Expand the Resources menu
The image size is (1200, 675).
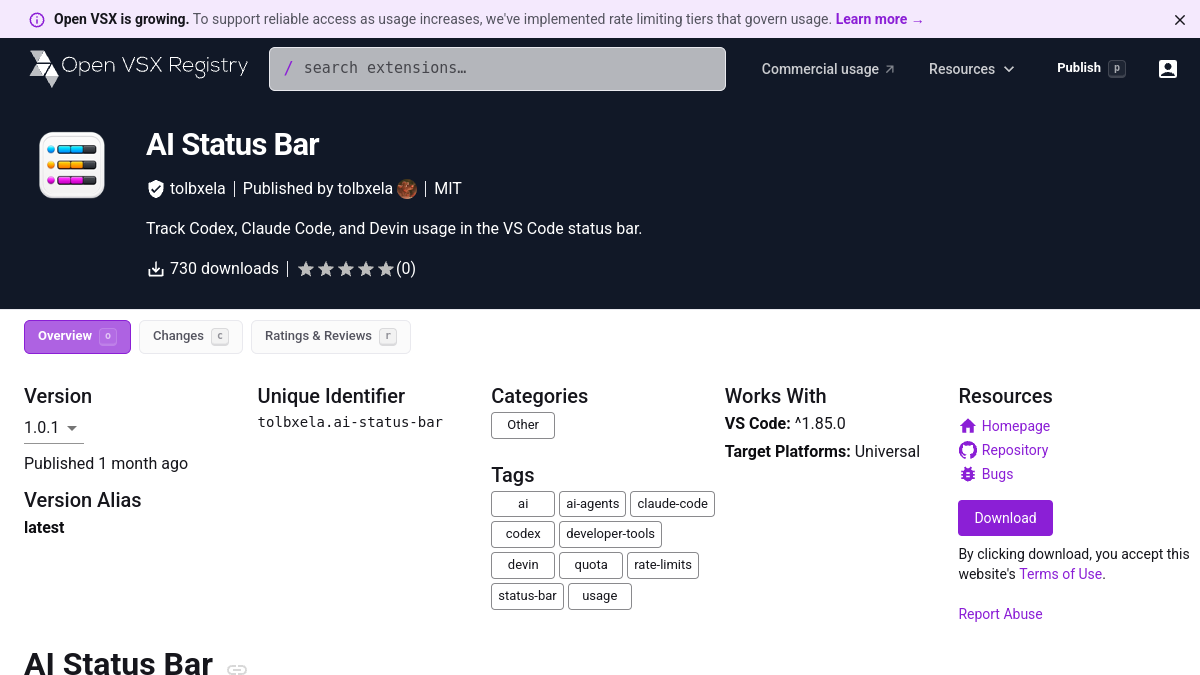tap(972, 69)
